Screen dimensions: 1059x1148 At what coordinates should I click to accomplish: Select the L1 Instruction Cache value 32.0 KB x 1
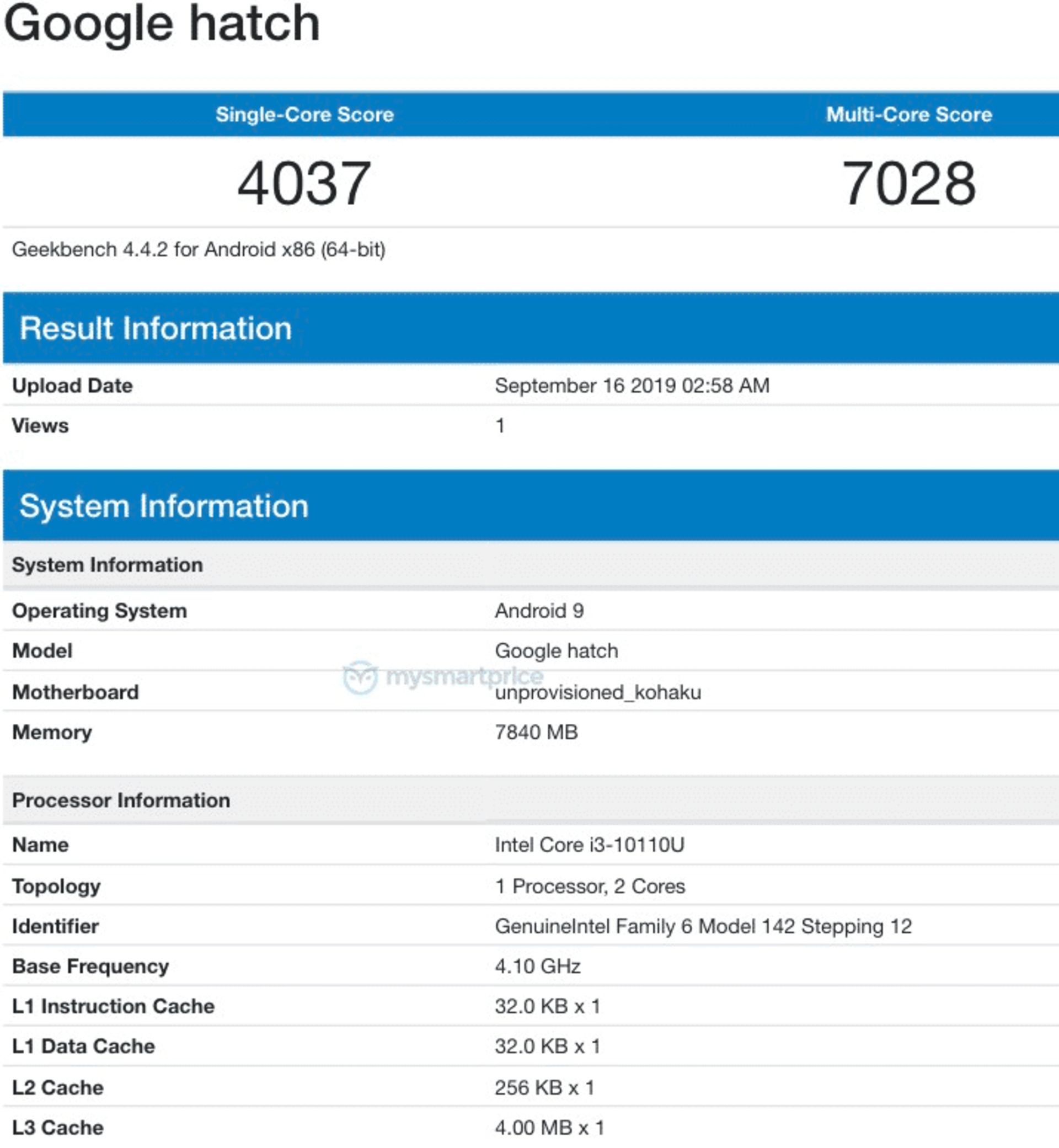[x=547, y=1007]
